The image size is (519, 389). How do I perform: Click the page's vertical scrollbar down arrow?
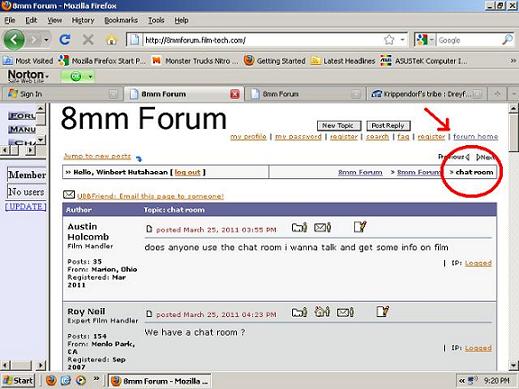pos(513,365)
